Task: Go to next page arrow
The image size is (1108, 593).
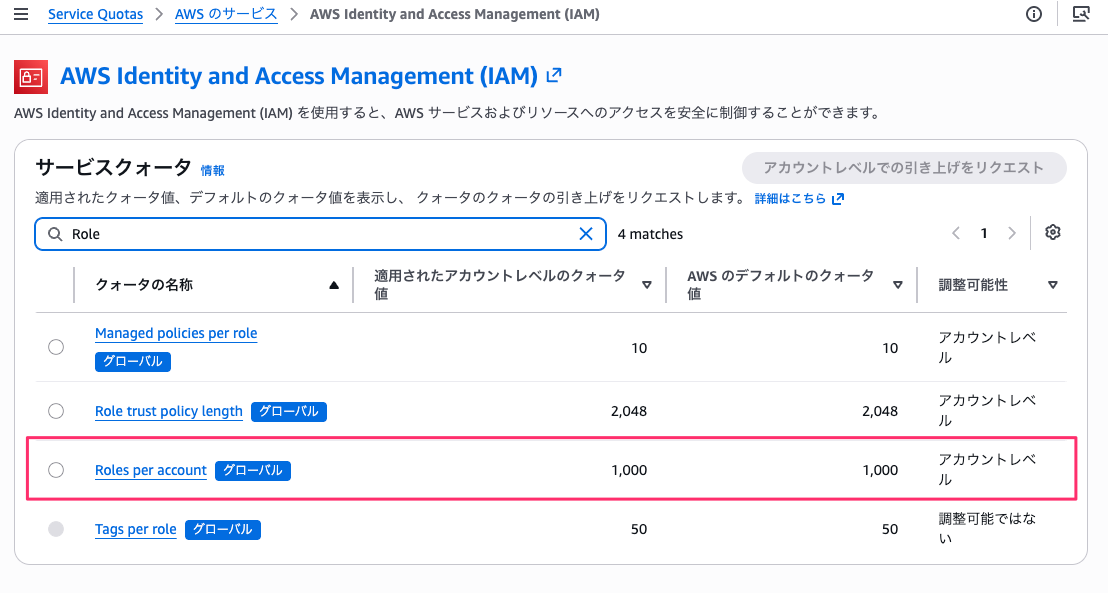Action: pyautogui.click(x=1012, y=233)
